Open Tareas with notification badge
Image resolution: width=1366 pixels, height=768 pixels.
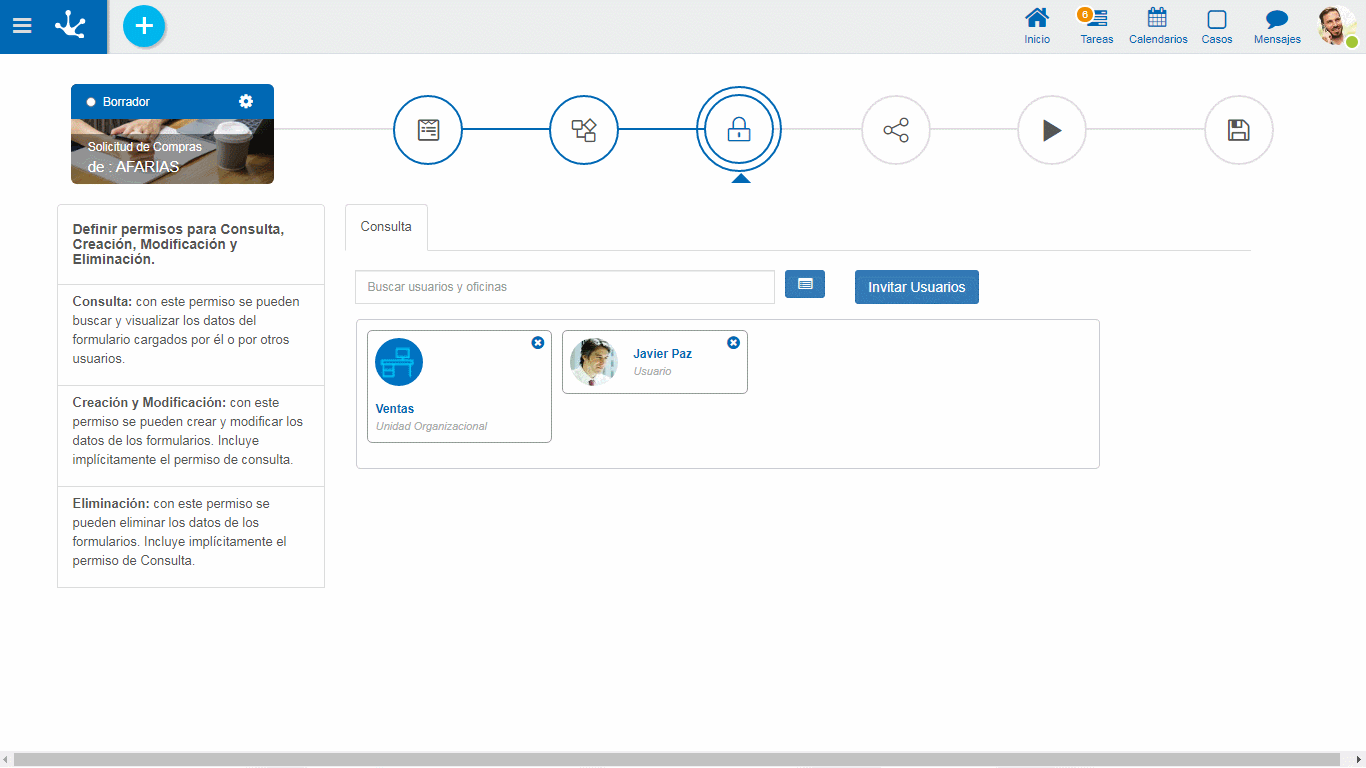tap(1096, 26)
